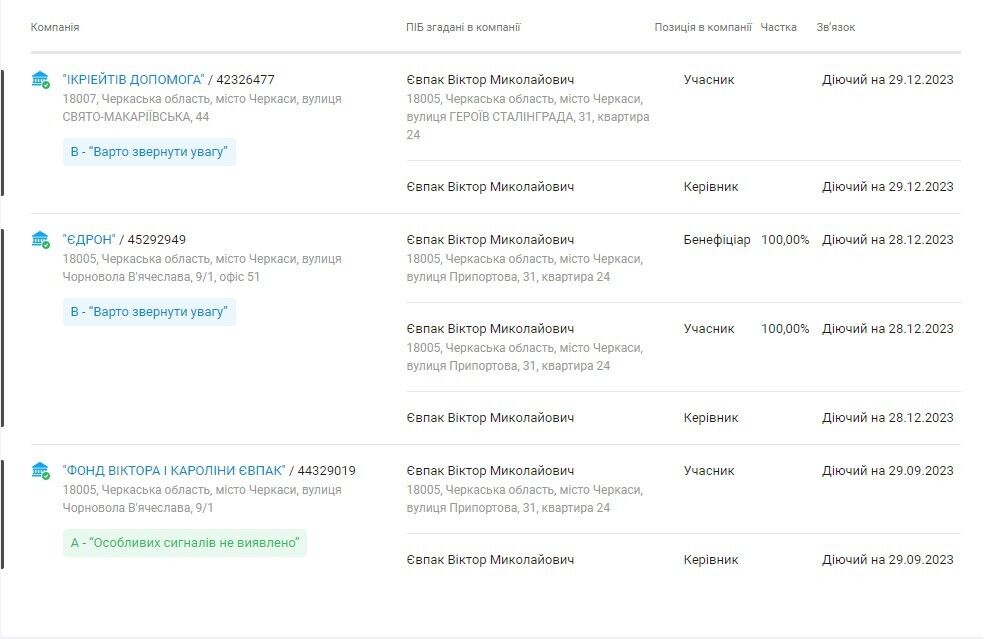Image resolution: width=983 pixels, height=639 pixels.
Task: Click "Учасник" position in the ІКРІЕЙТІВ ДОПОМОГА section
Action: point(709,80)
